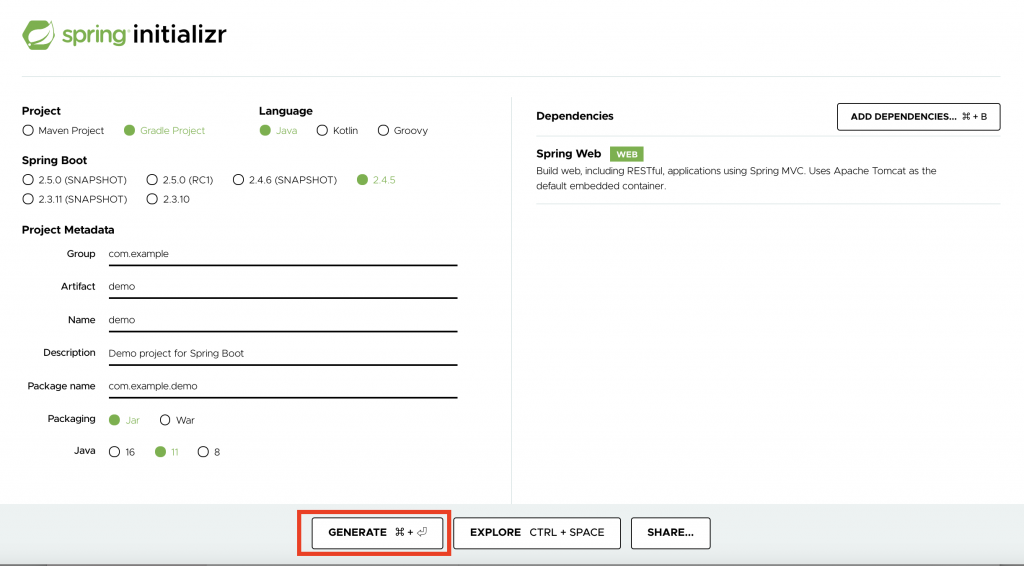Edit the Artifact field
1024x566 pixels.
283,287
